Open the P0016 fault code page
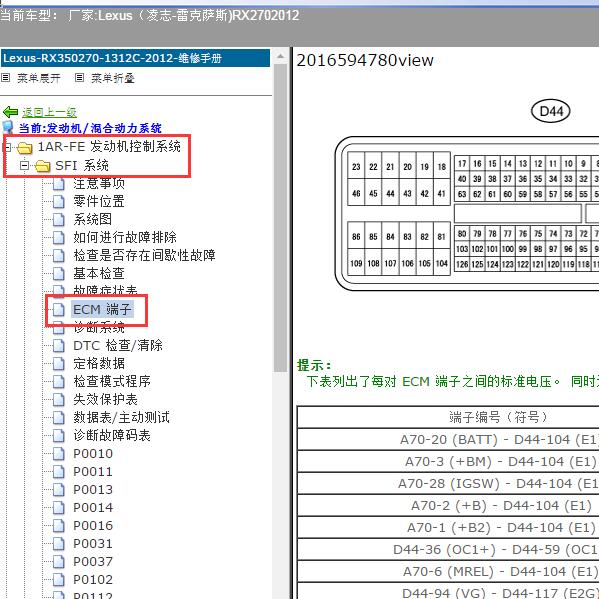 click(93, 525)
